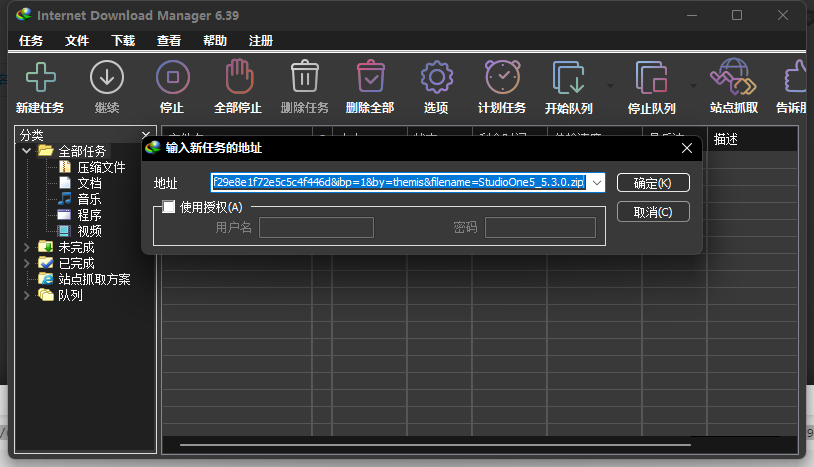The width and height of the screenshot is (814, 467).
Task: Click the partially visible 告诉 thumbs-up icon
Action: [x=795, y=77]
